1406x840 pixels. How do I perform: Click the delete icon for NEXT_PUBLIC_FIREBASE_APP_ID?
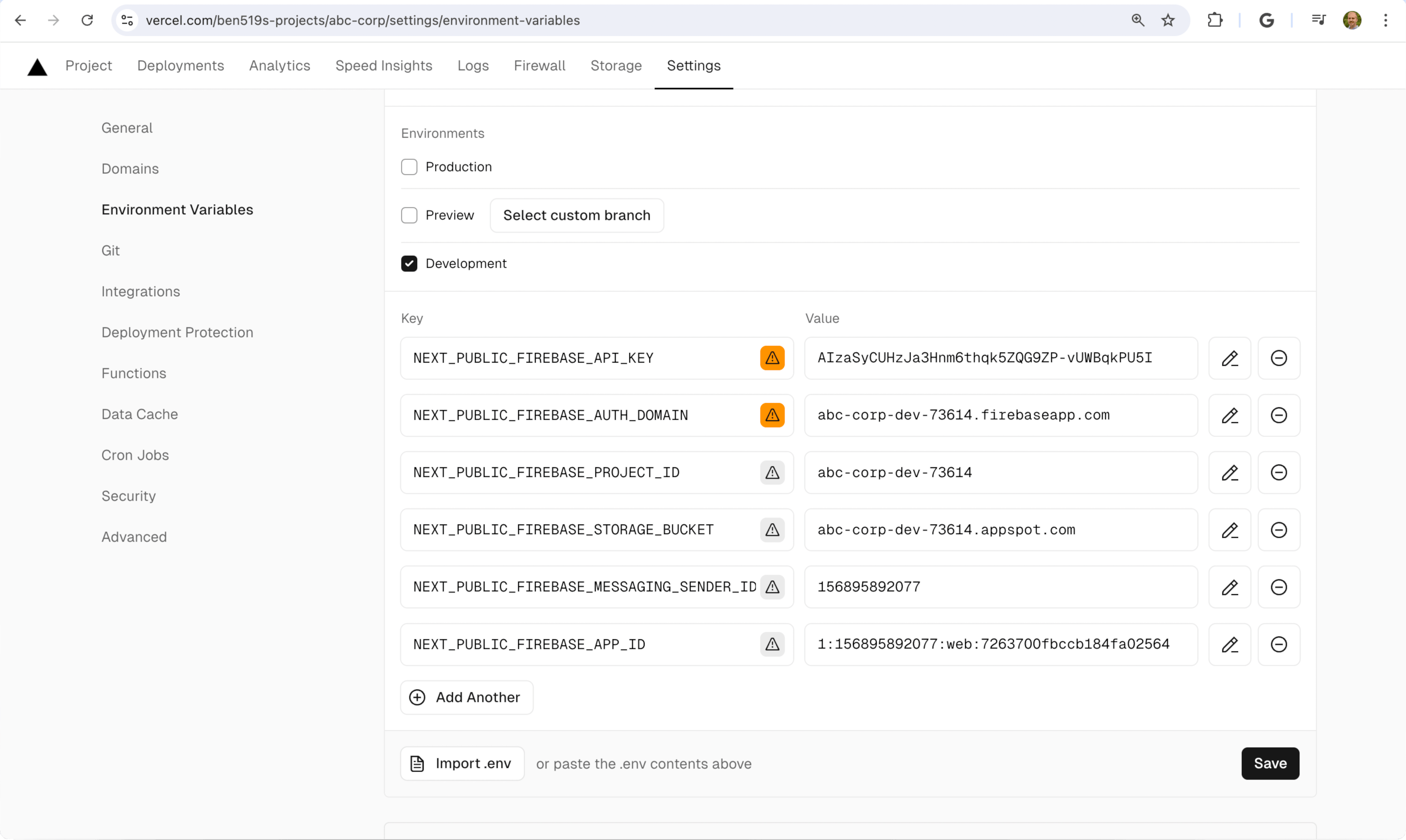[x=1278, y=644]
